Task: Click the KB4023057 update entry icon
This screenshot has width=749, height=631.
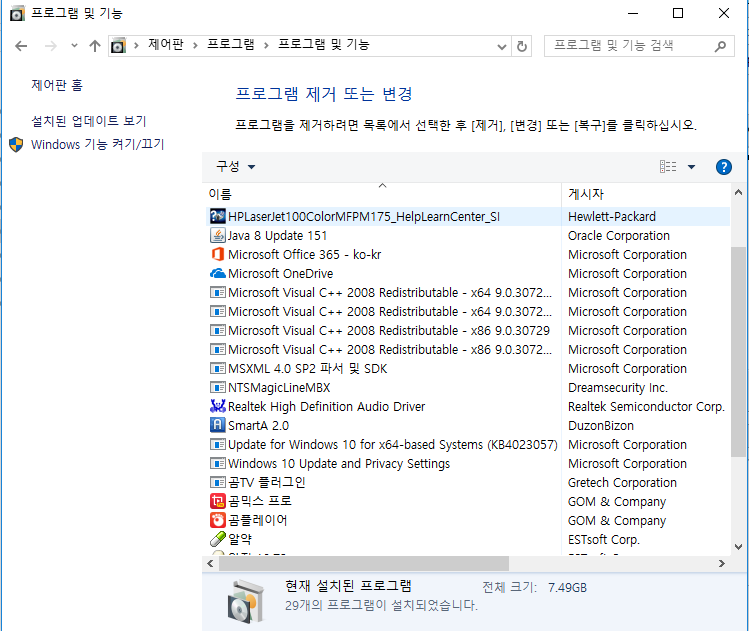Action: pos(218,444)
